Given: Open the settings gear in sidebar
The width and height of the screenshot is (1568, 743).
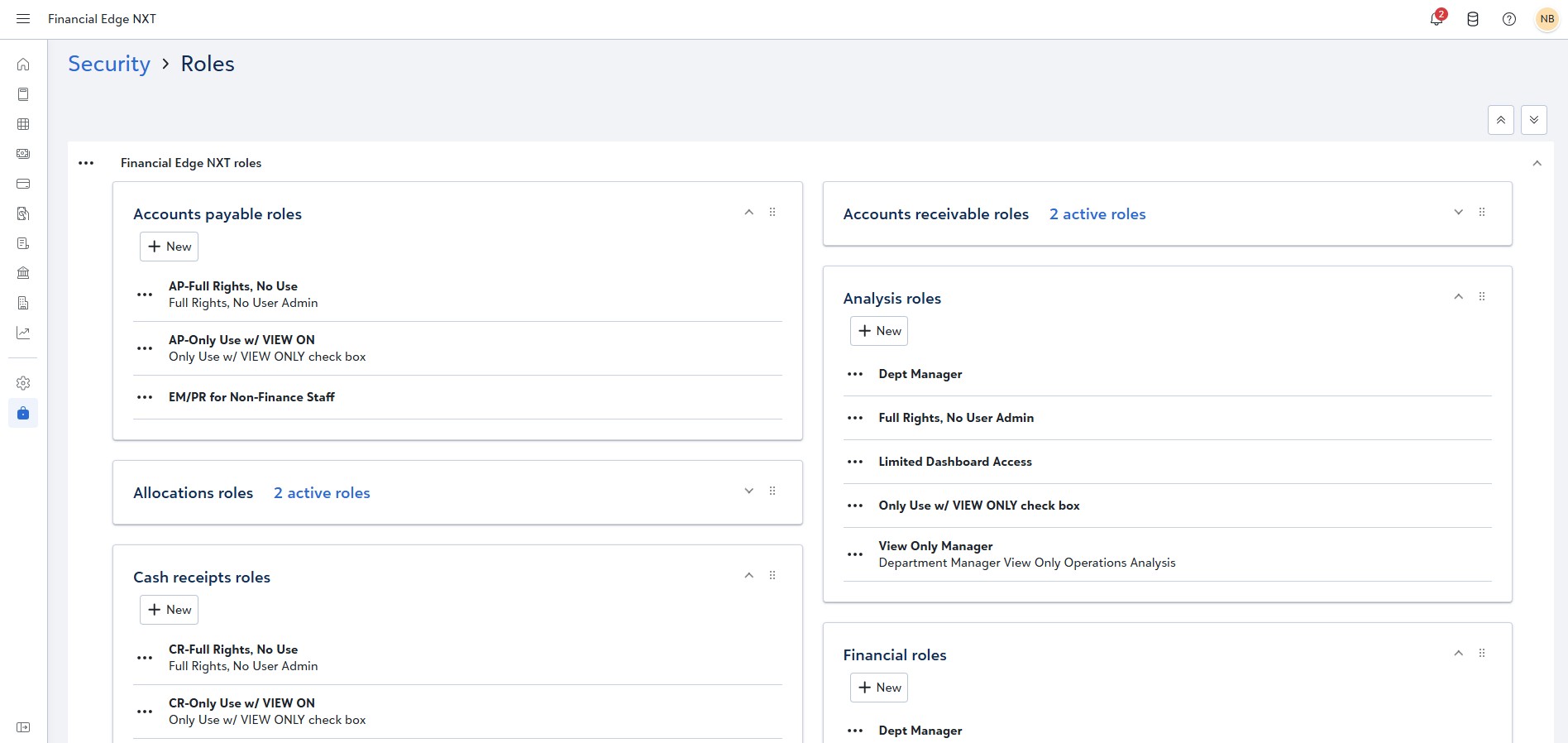Looking at the screenshot, I should click(23, 383).
